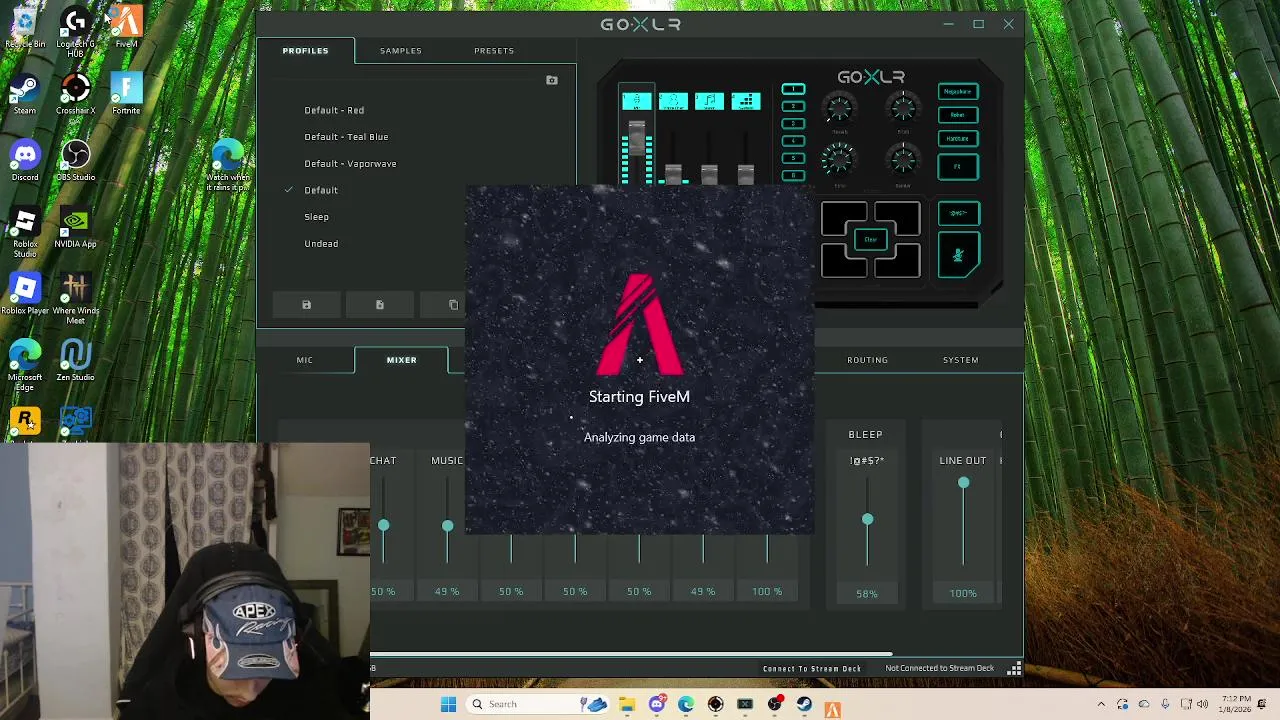Adjust the Bleep volume slider
Image resolution: width=1280 pixels, height=720 pixels.
(867, 520)
